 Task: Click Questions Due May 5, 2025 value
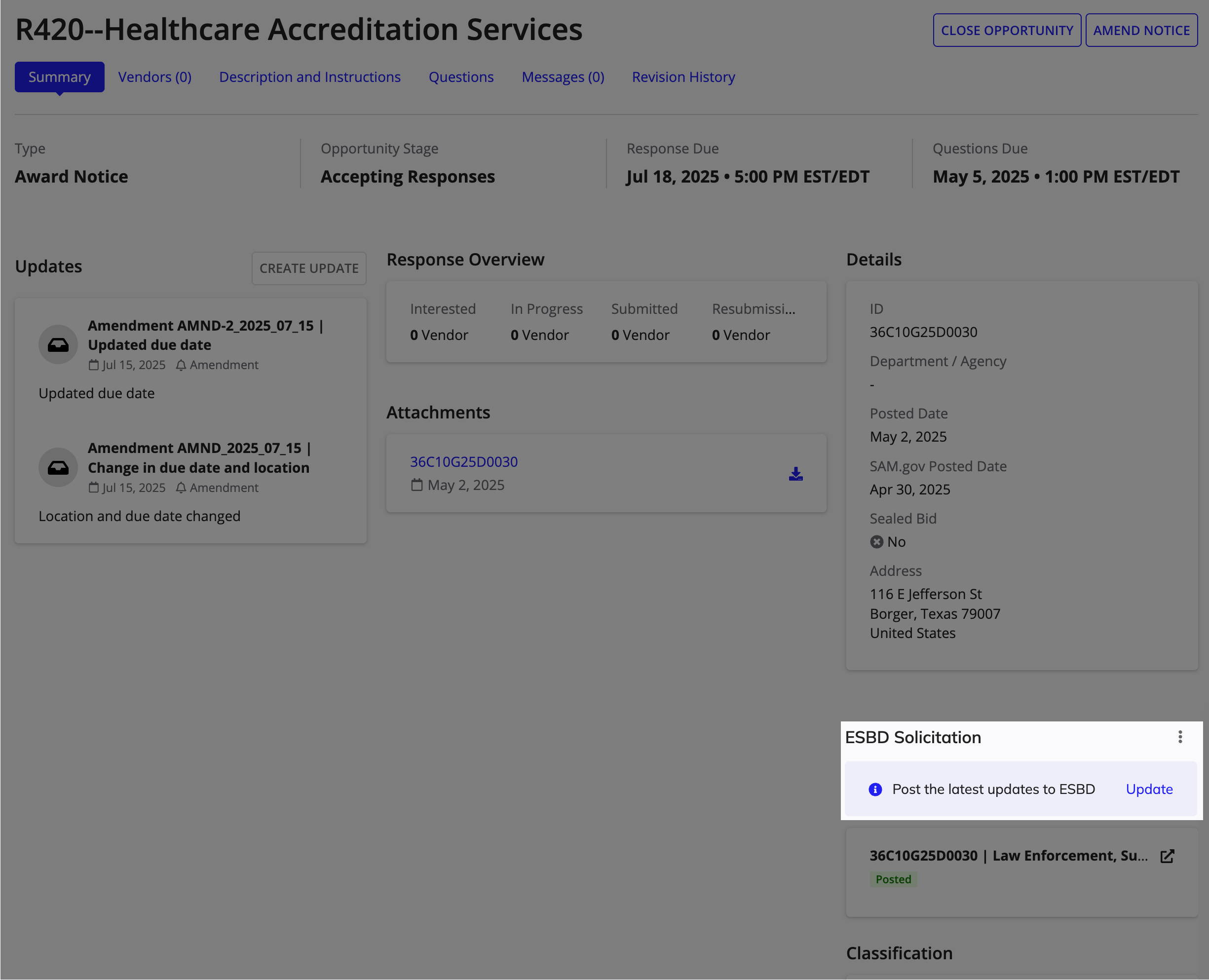(x=1056, y=177)
